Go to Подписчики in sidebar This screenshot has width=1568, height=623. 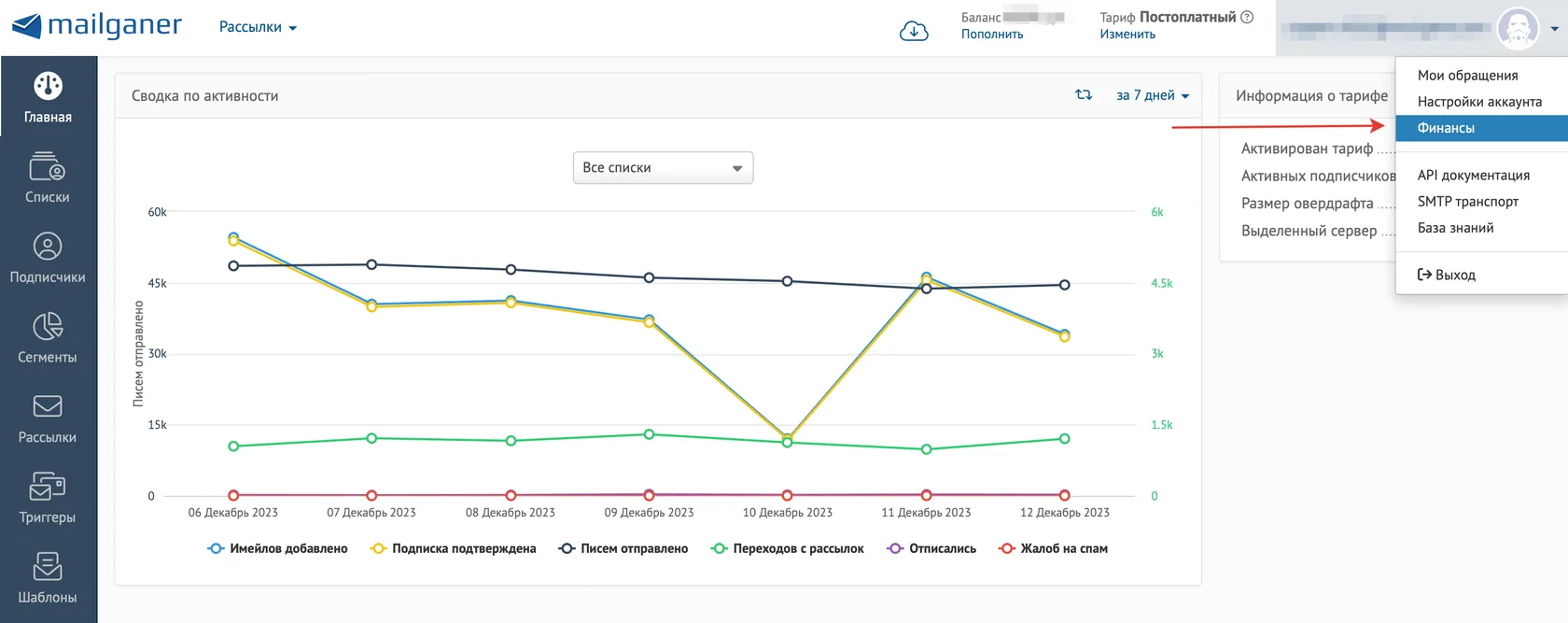pos(48,247)
